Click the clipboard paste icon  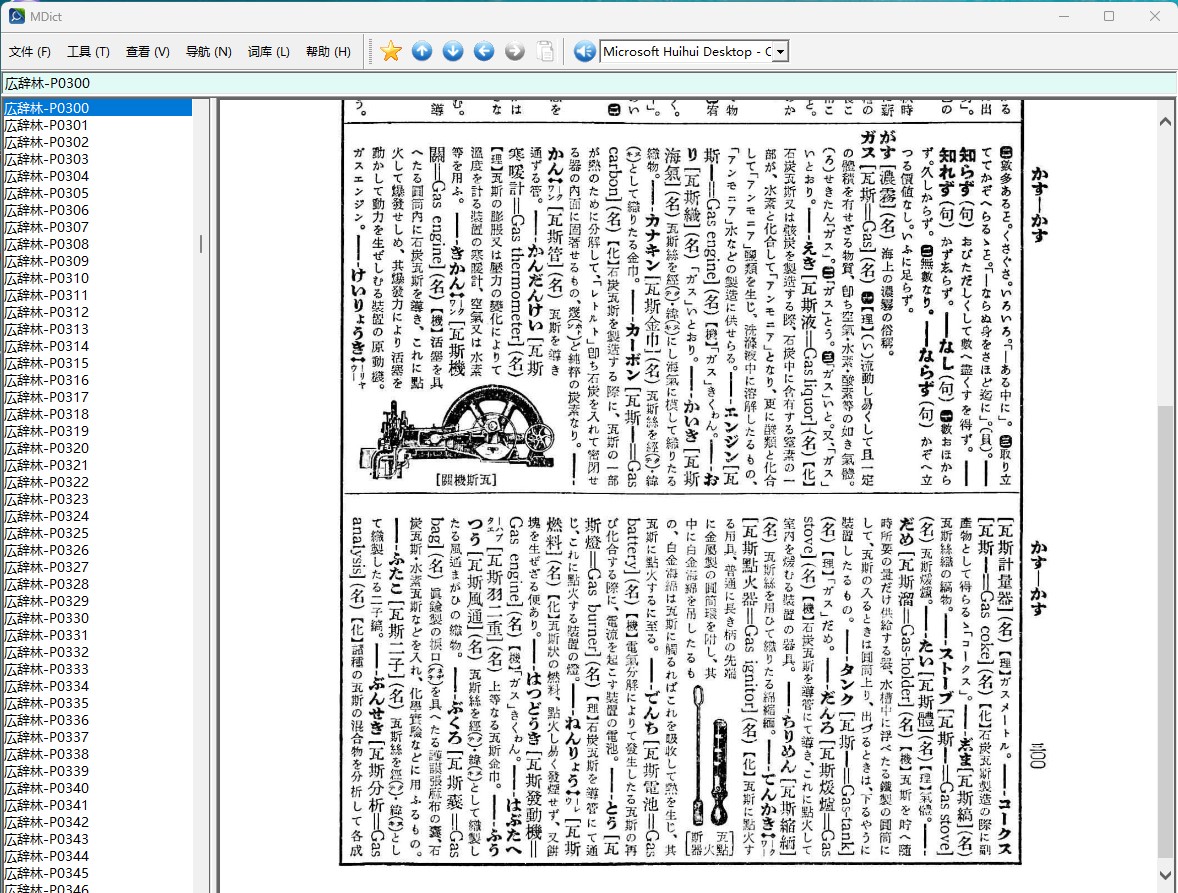click(x=545, y=51)
